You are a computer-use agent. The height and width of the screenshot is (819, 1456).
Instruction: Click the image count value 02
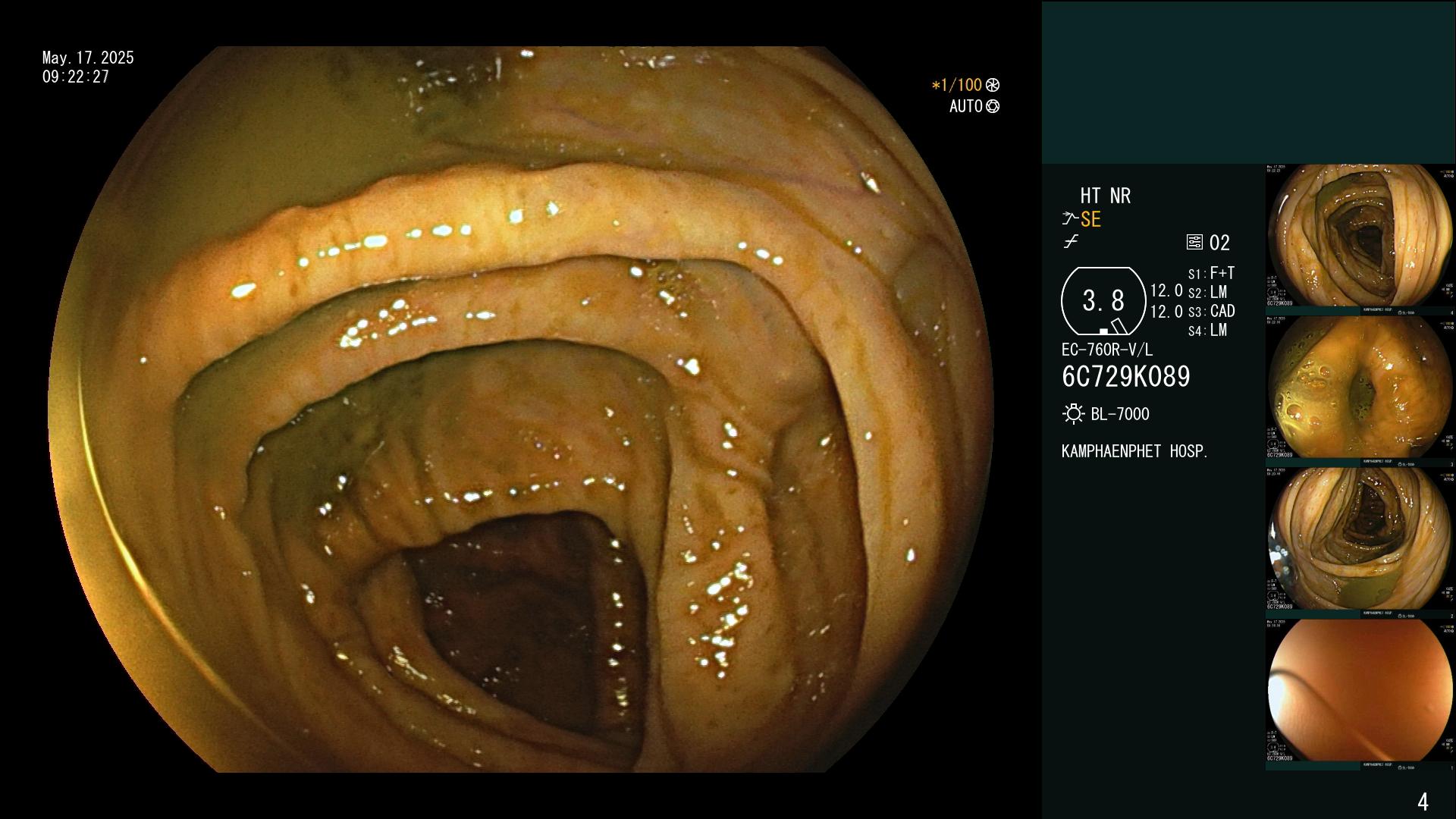tap(1219, 243)
